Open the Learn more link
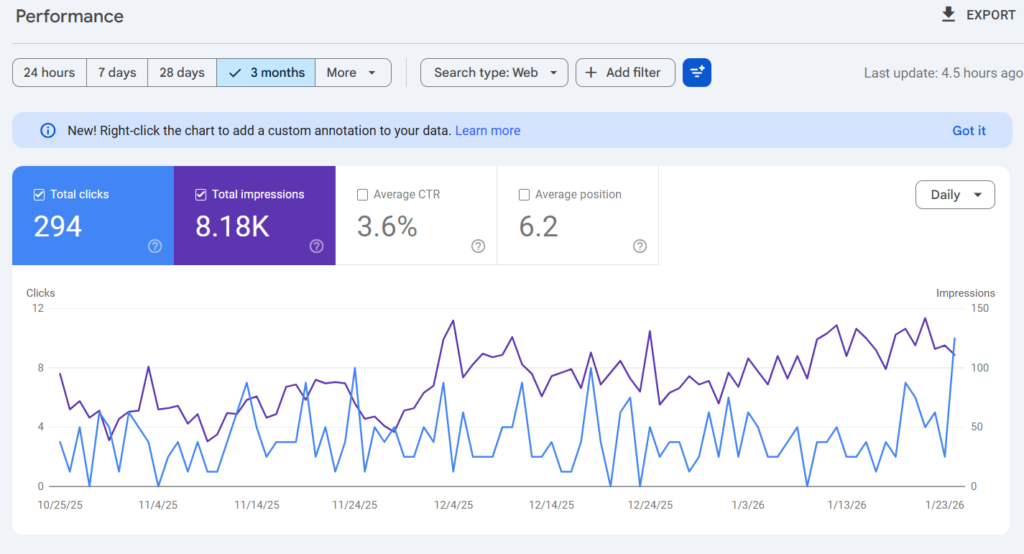Image resolution: width=1024 pixels, height=554 pixels. click(x=488, y=131)
